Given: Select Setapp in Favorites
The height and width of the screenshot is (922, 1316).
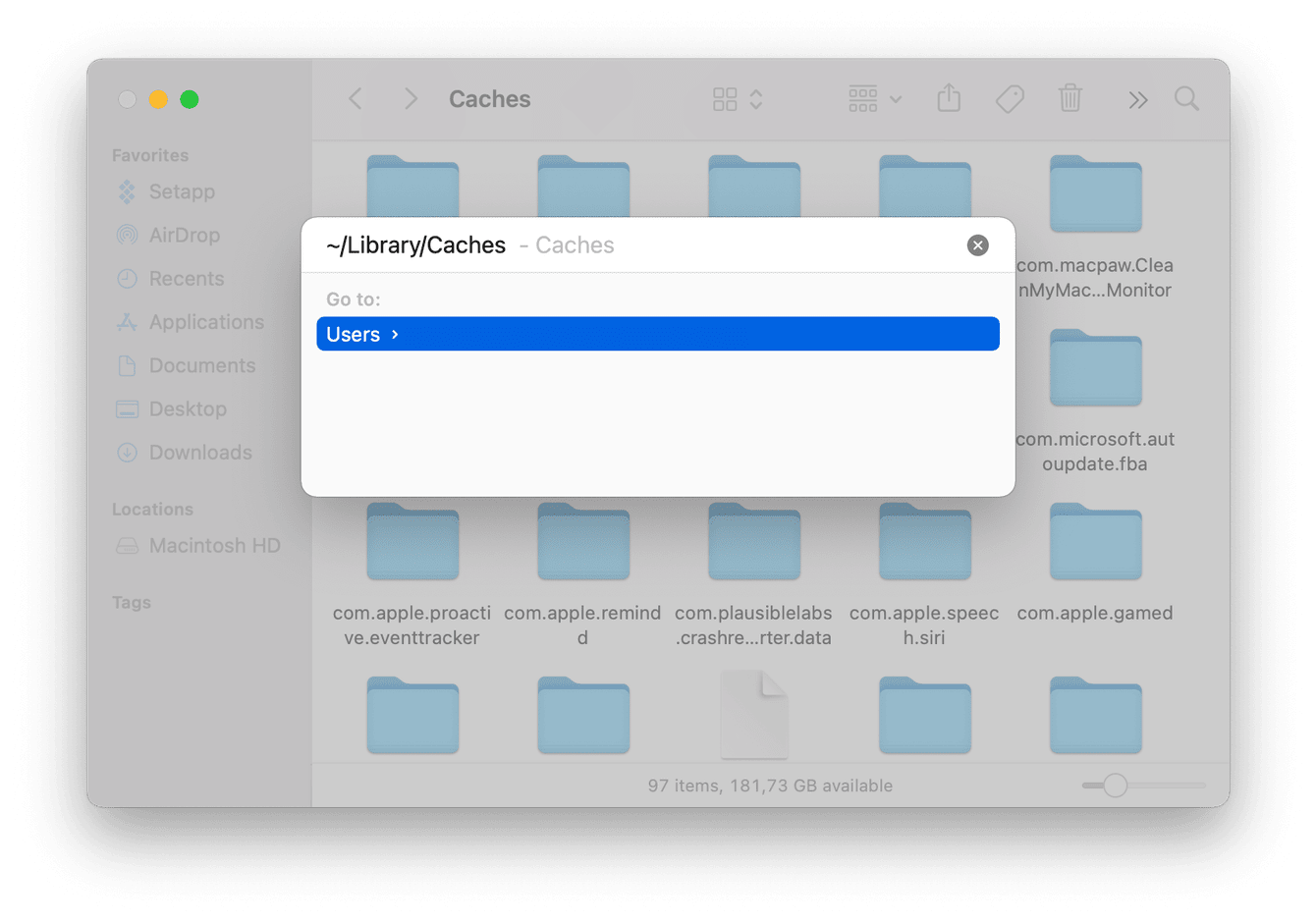Looking at the screenshot, I should [x=183, y=191].
